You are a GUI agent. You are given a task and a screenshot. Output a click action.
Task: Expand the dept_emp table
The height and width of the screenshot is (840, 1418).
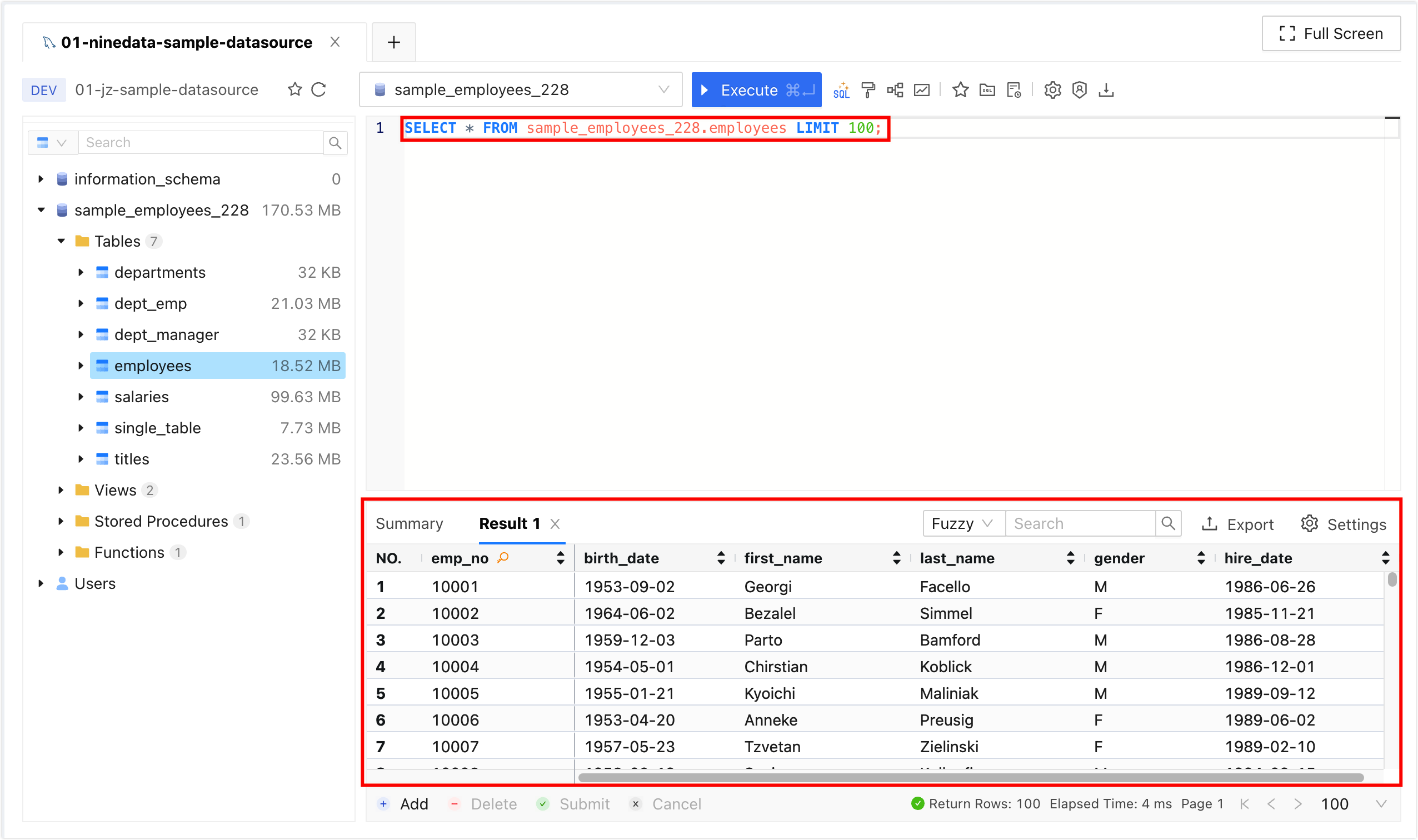pyautogui.click(x=81, y=304)
